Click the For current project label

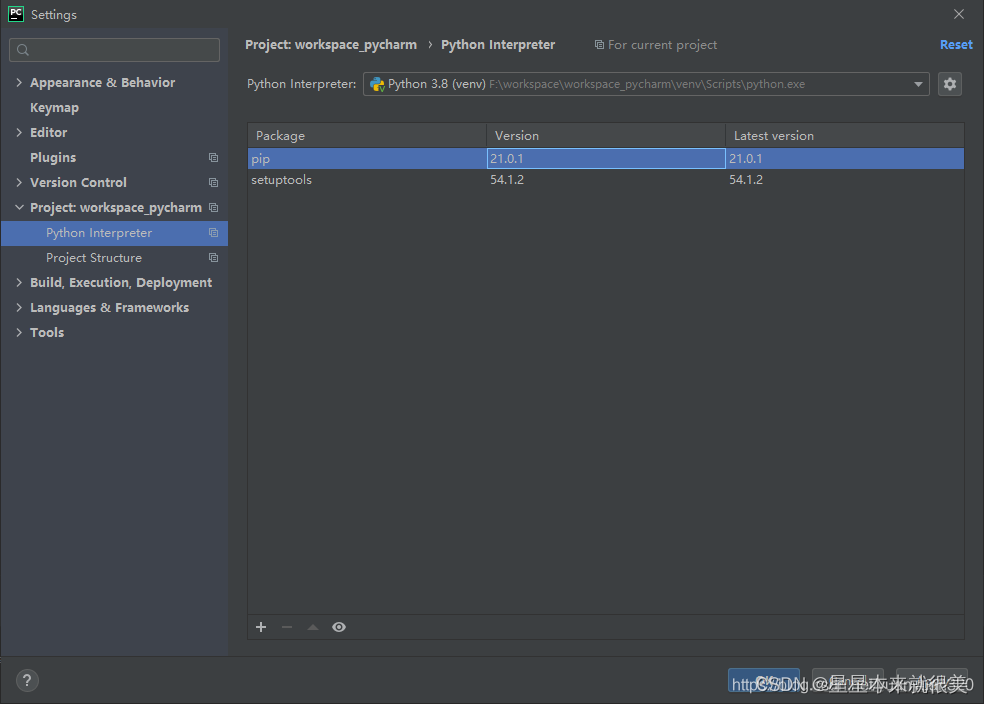[662, 45]
